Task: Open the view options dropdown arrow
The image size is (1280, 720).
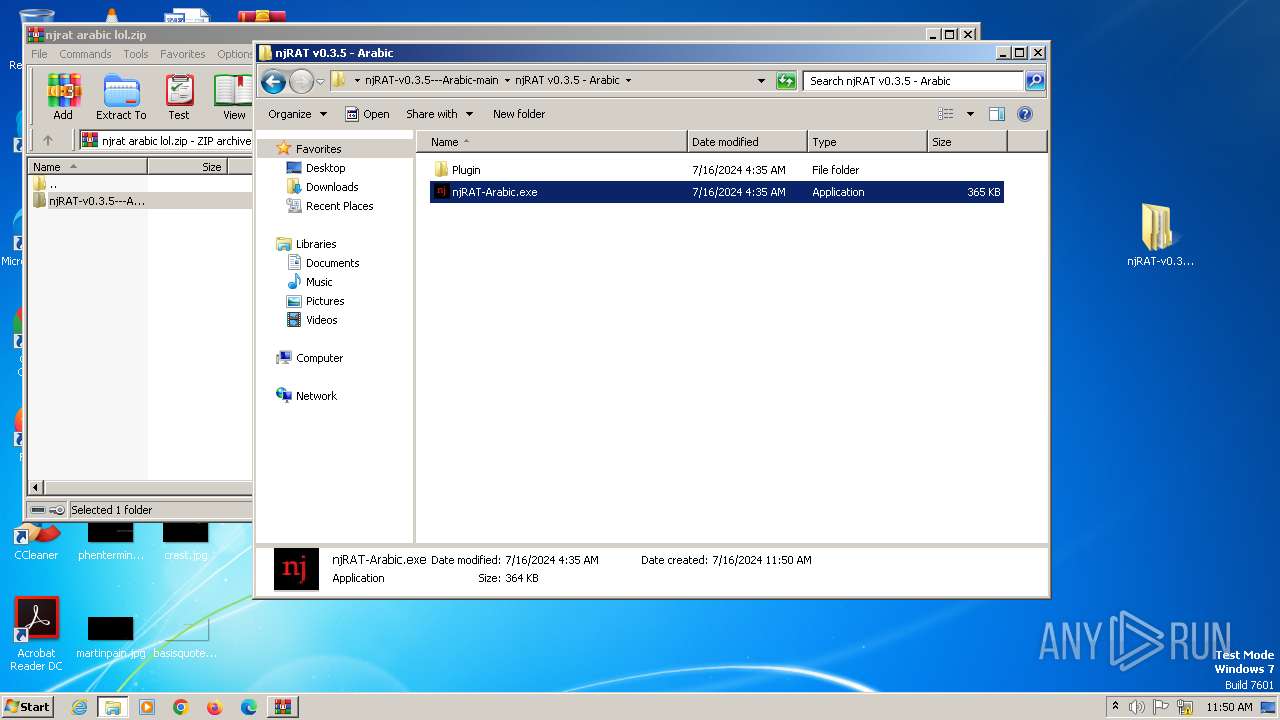Action: point(970,114)
